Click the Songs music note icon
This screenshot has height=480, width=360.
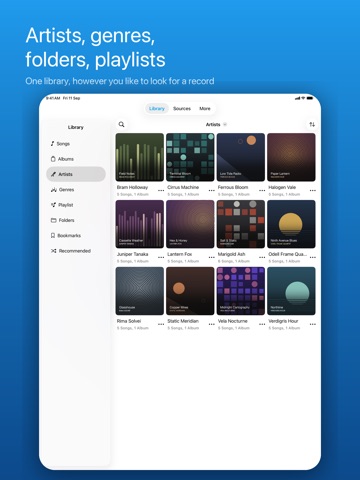coord(52,144)
